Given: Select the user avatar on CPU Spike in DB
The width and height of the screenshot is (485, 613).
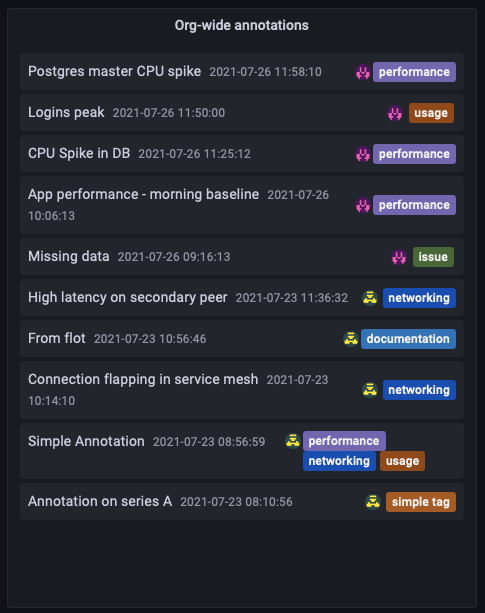Looking at the screenshot, I should click(x=363, y=154).
